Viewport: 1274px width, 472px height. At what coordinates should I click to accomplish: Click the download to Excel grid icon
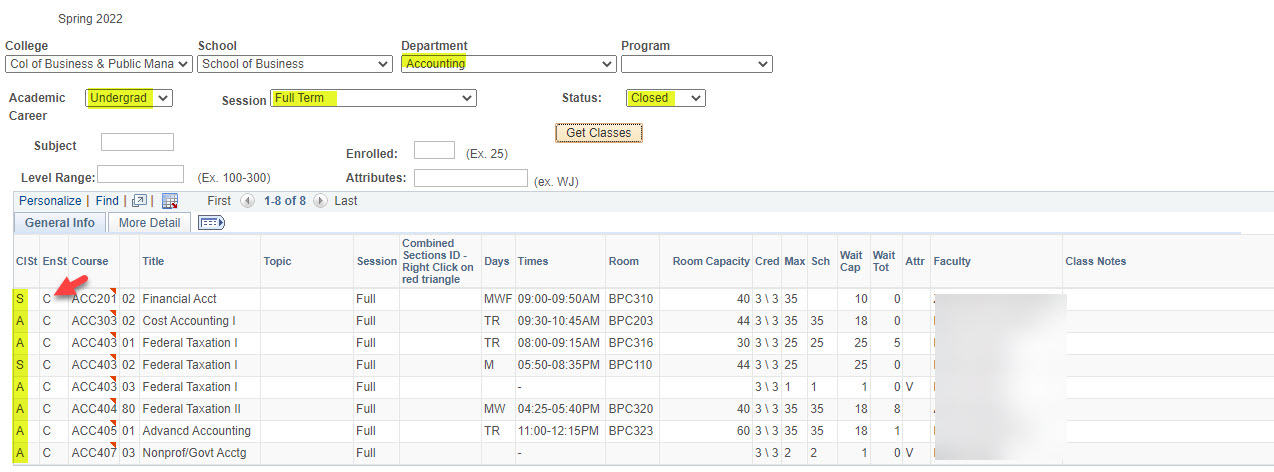[170, 201]
